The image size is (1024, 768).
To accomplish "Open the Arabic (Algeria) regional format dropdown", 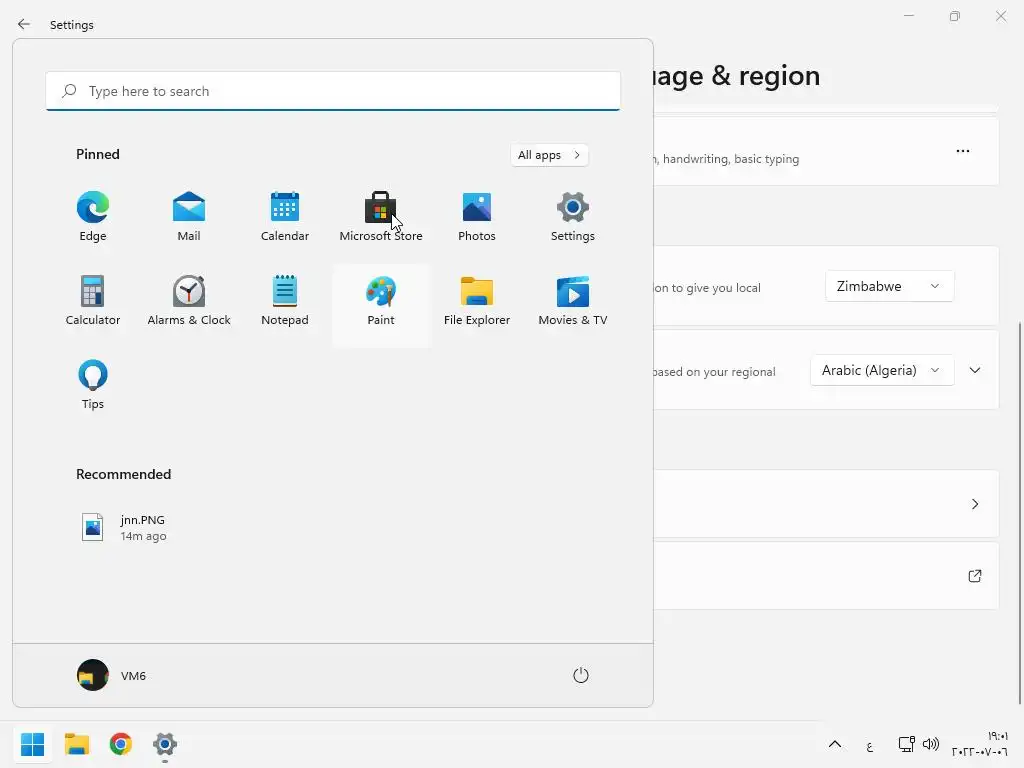I will click(882, 370).
